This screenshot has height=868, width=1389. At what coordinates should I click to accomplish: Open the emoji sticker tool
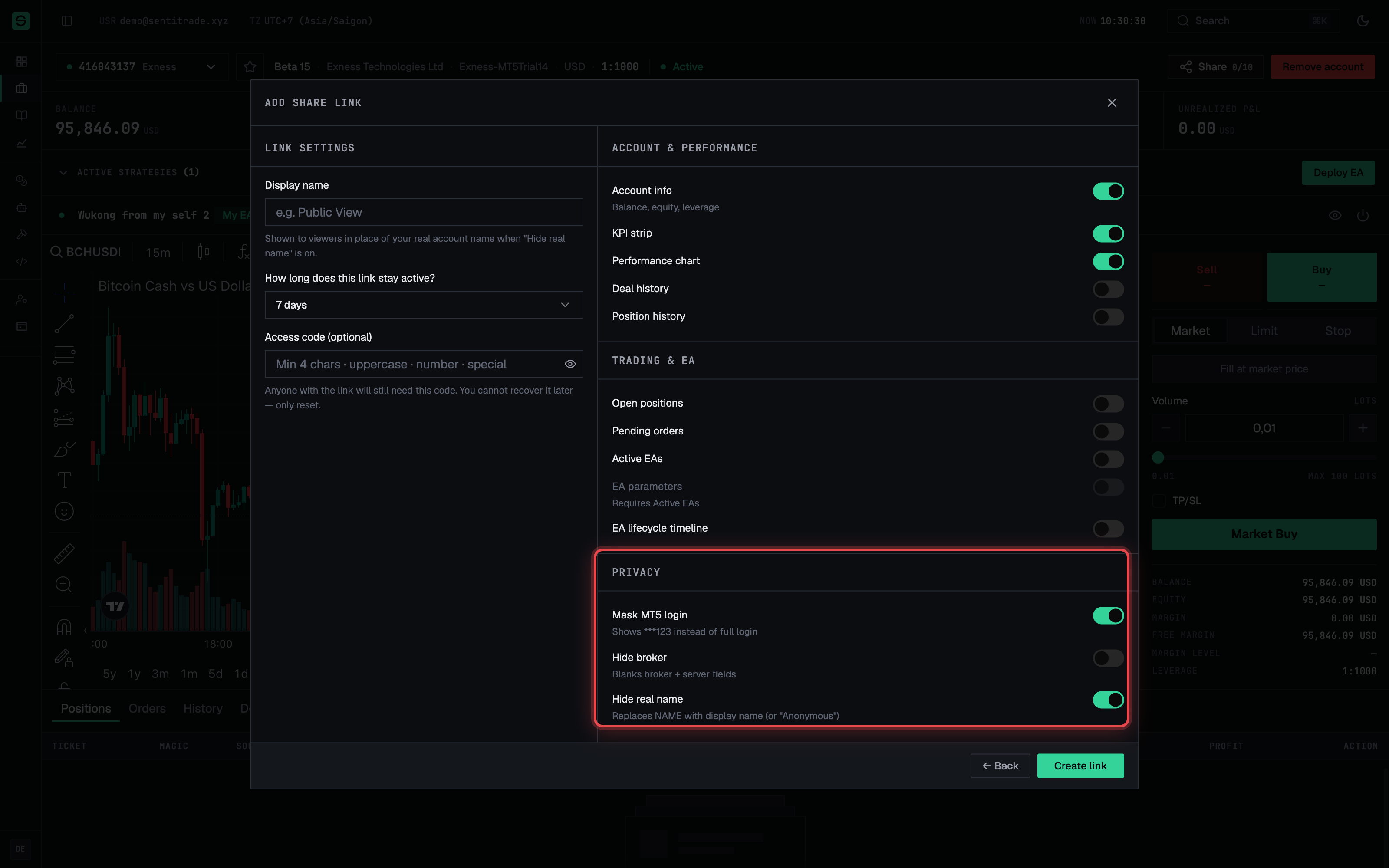[x=64, y=511]
